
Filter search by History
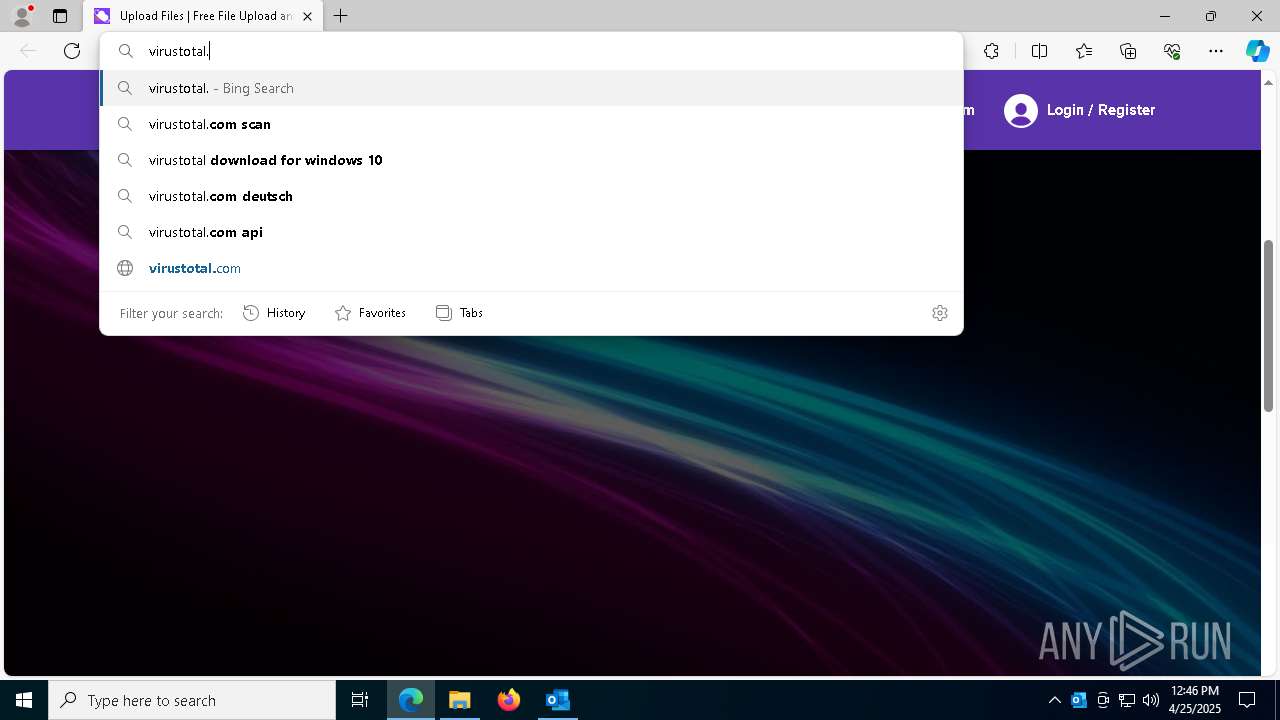pyautogui.click(x=274, y=313)
